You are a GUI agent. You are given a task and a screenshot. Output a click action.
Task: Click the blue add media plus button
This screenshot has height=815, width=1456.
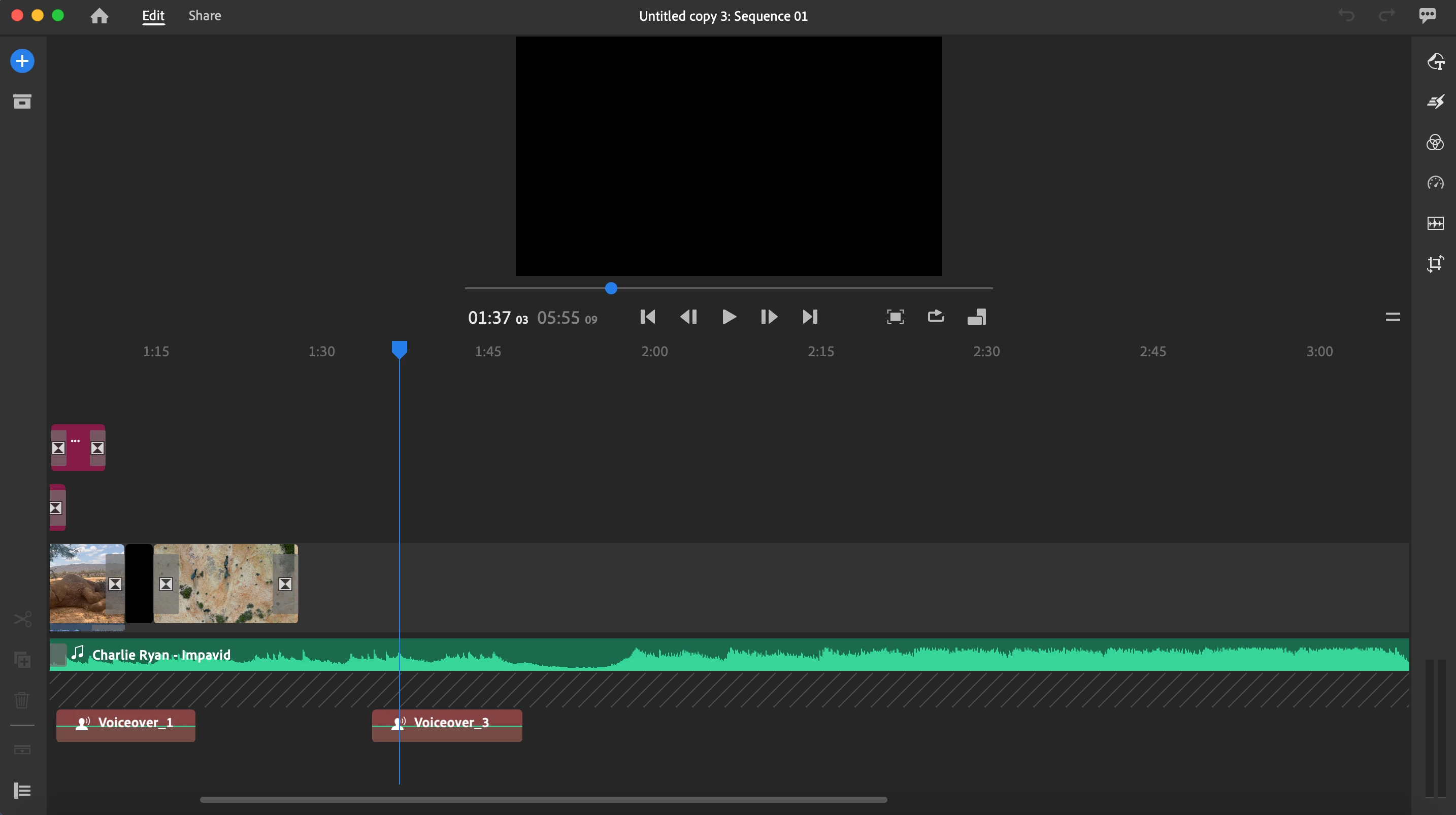[x=23, y=61]
